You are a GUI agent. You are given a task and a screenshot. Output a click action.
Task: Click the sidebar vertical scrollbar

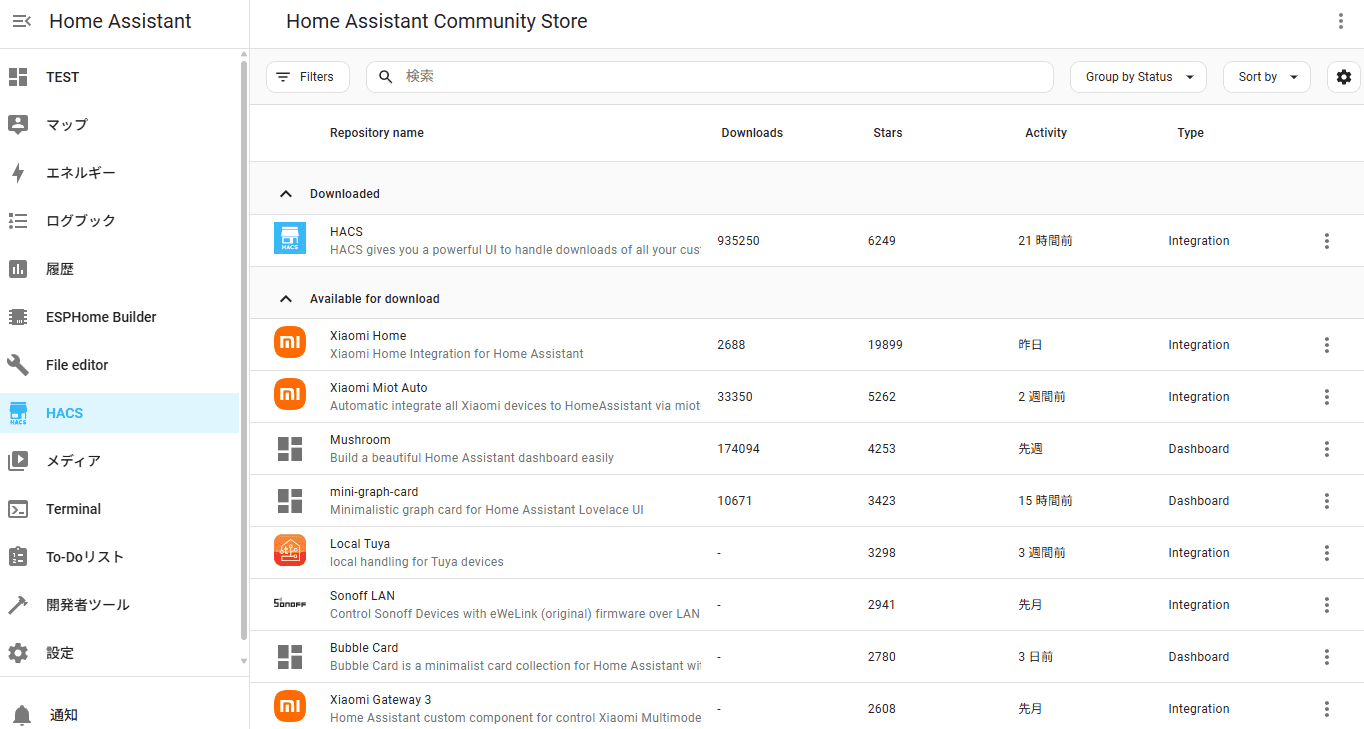tap(244, 350)
